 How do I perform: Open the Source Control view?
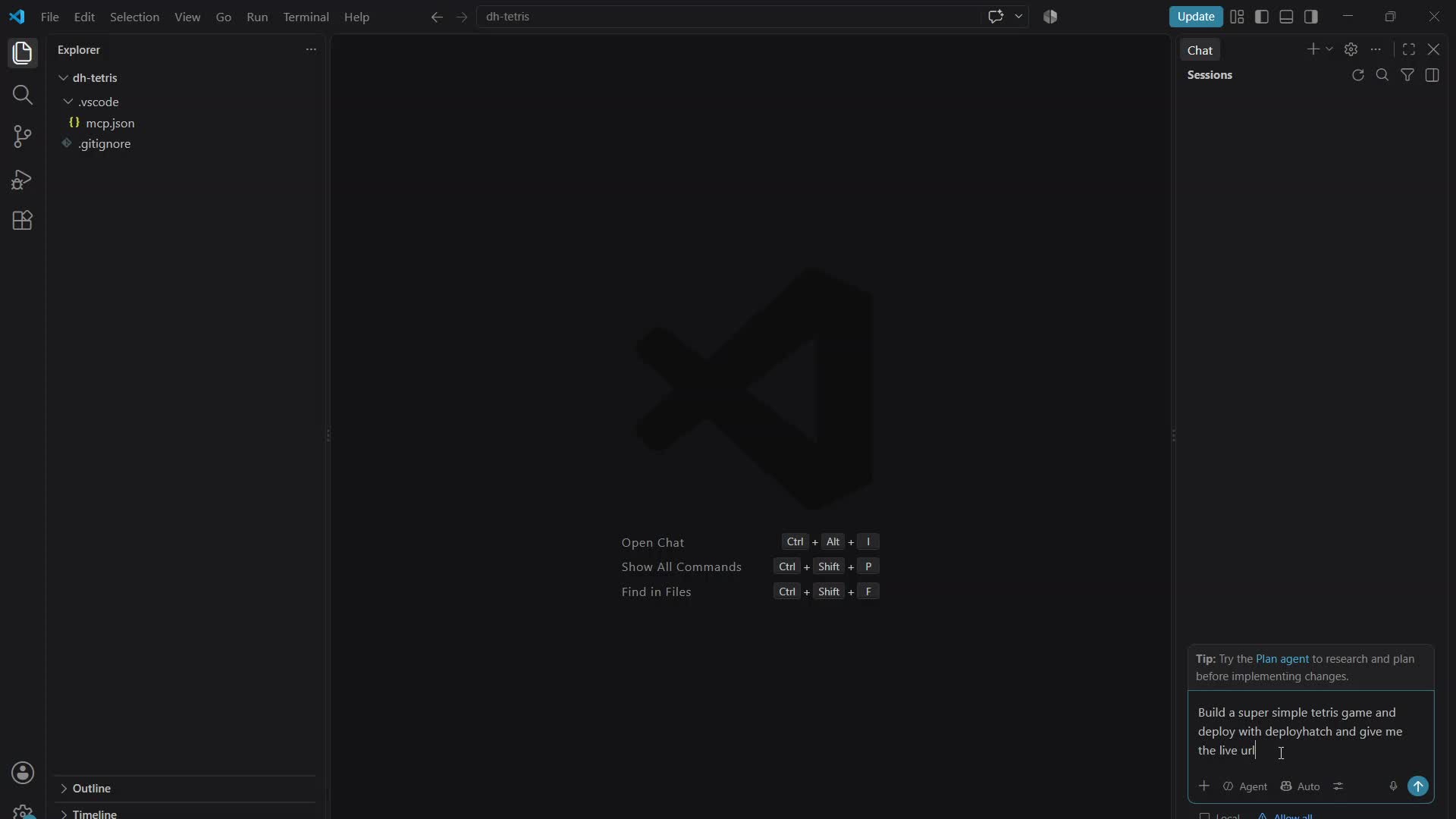click(23, 136)
